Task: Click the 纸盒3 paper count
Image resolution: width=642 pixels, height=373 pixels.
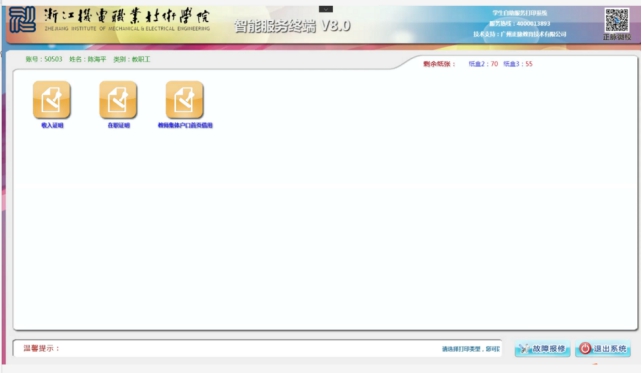Action: click(518, 64)
